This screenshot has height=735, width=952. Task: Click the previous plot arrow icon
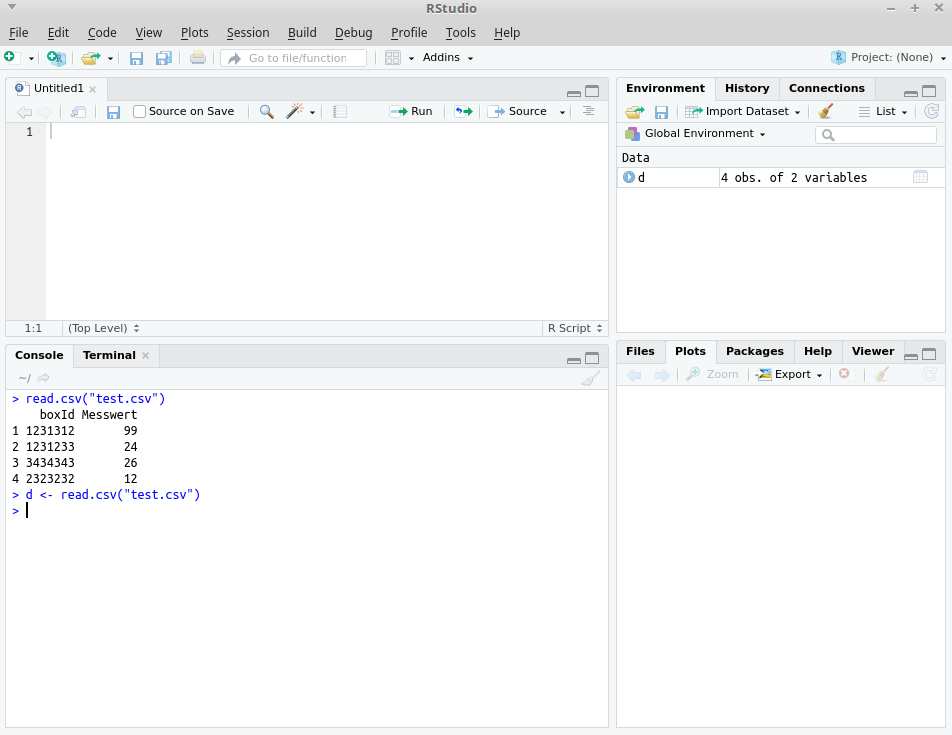(634, 375)
